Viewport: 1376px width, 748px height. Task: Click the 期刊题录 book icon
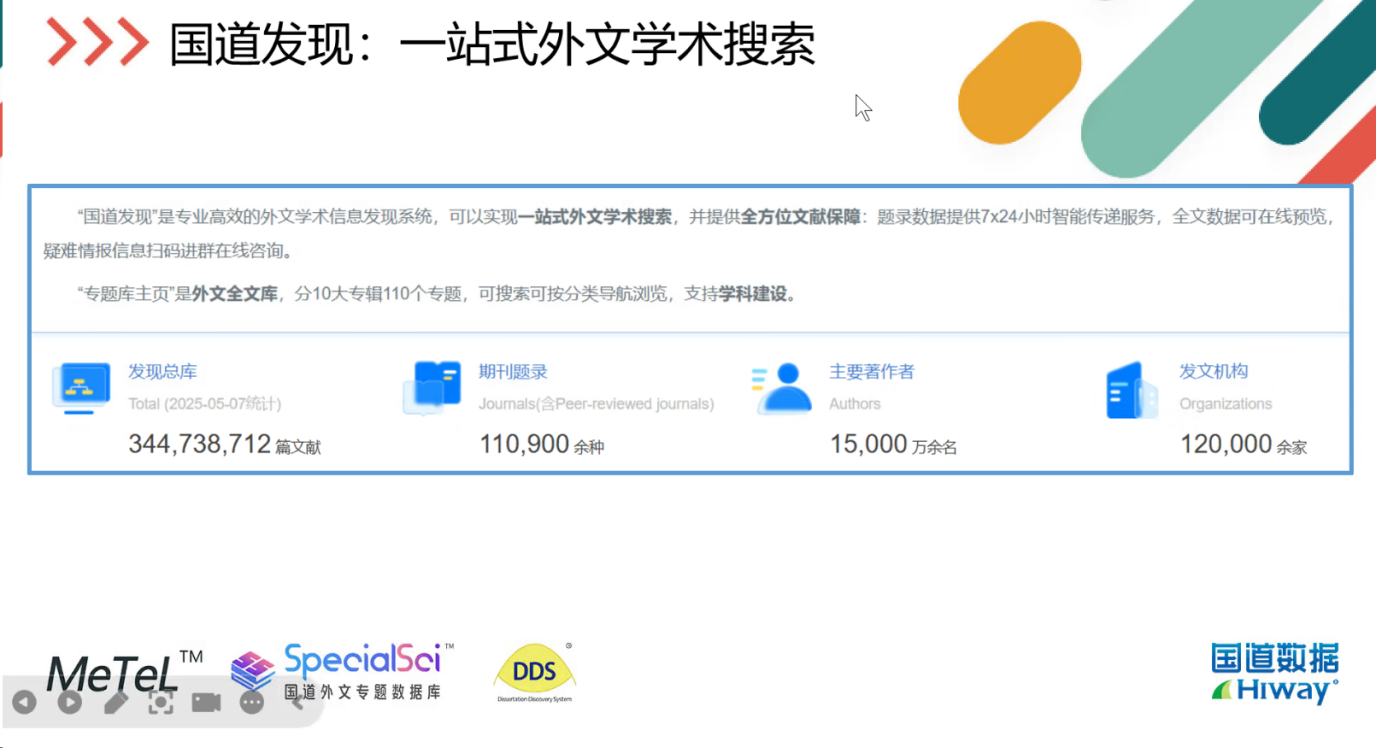[x=432, y=388]
